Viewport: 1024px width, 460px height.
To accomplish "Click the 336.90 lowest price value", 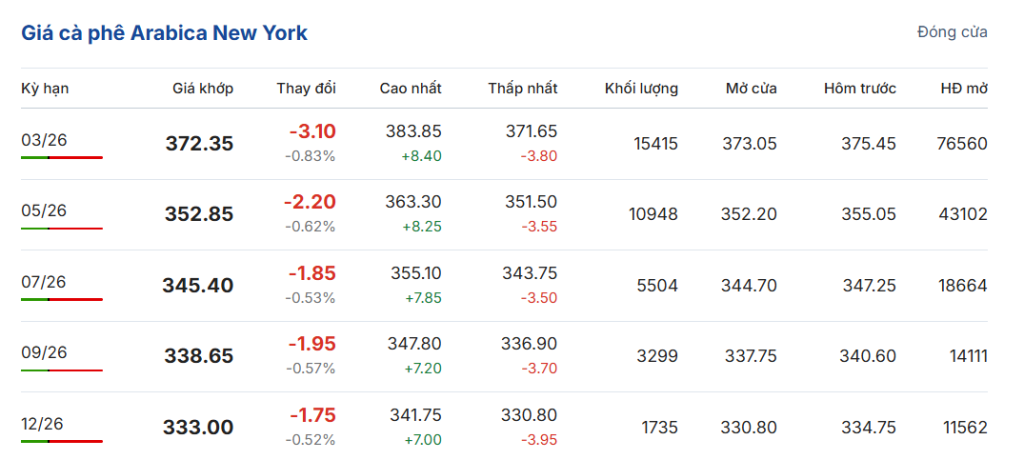I will [x=529, y=344].
